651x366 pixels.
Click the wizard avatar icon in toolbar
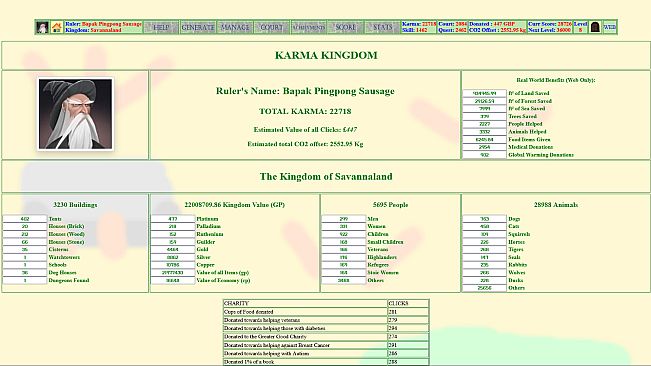(x=42, y=27)
